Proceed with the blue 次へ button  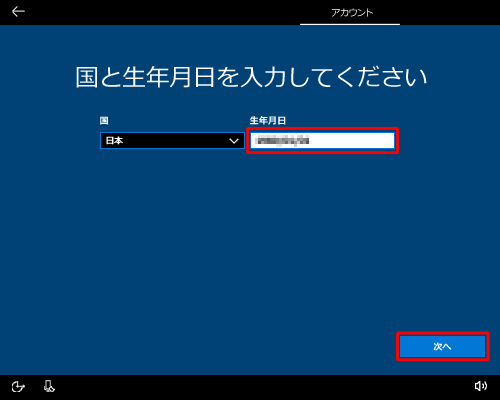tap(443, 347)
